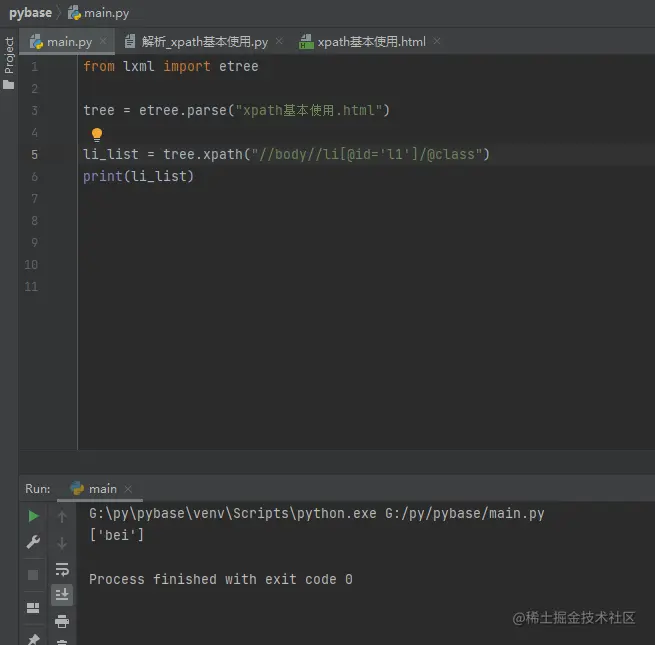
Task: Open run configuration wrench icon
Action: point(33,542)
